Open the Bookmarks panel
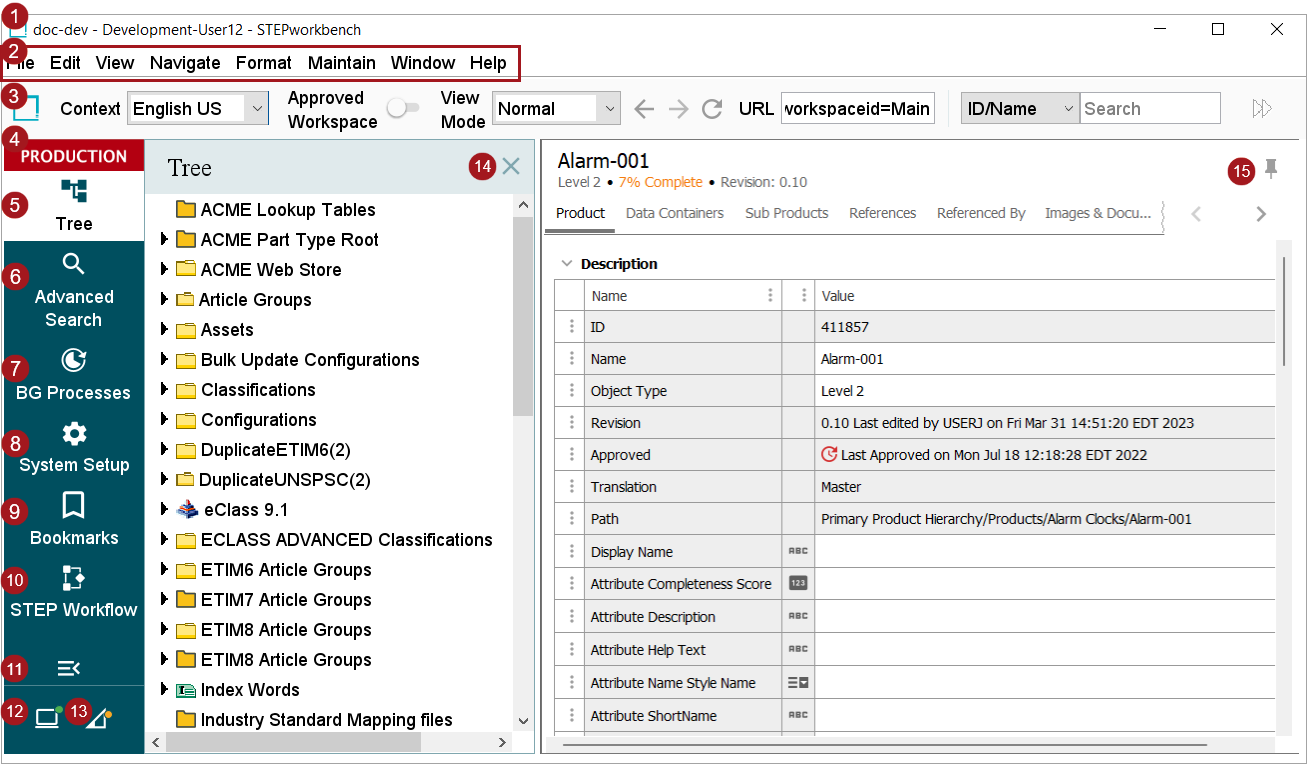1307x764 pixels. click(x=74, y=518)
